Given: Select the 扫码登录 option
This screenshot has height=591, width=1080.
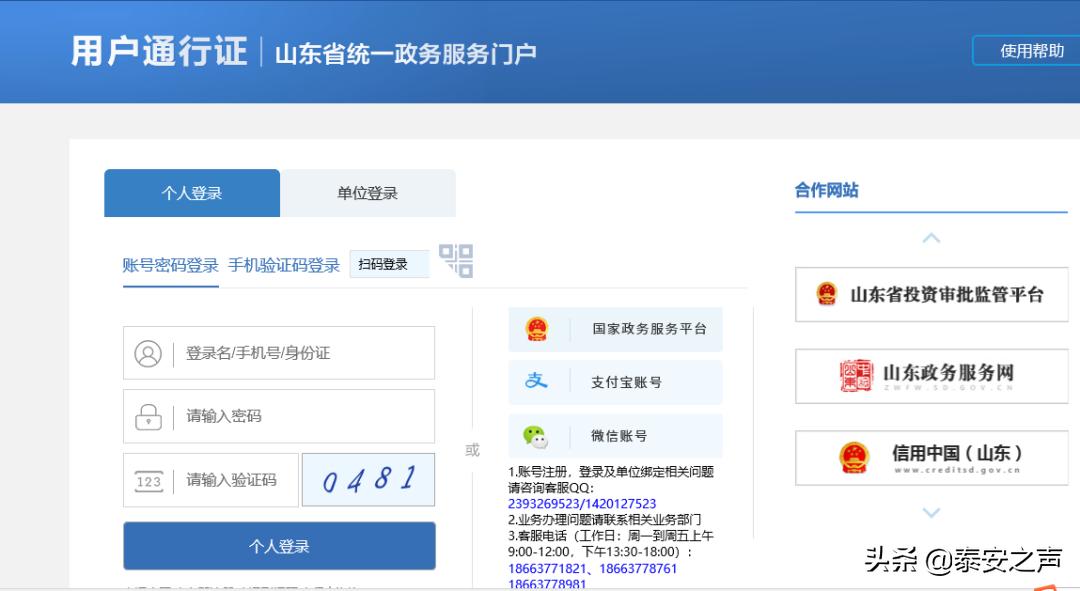Looking at the screenshot, I should coord(389,265).
